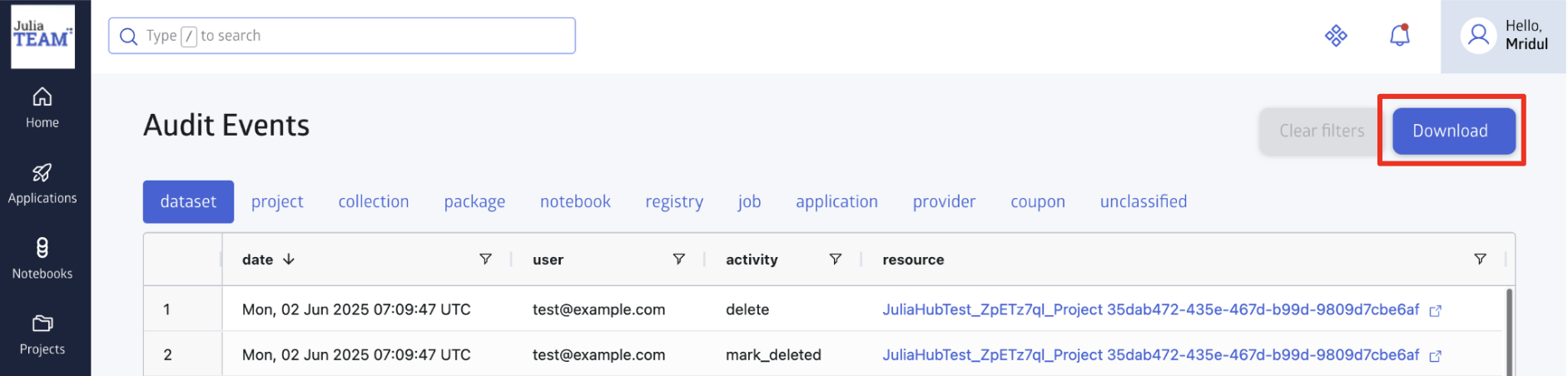Toggle date column sort arrow
Viewport: 1568px width, 376px height.
289,260
